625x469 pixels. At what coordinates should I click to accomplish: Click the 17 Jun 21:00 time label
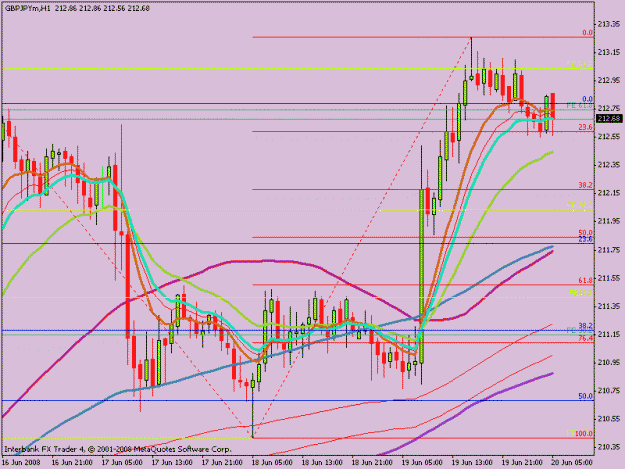tap(222, 463)
